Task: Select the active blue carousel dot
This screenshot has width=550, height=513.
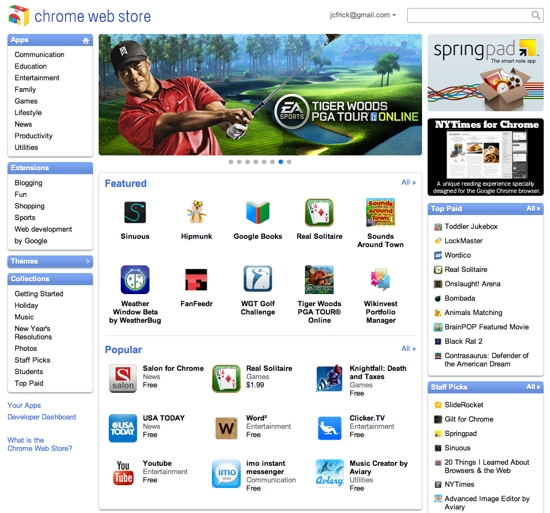Action: pos(281,162)
